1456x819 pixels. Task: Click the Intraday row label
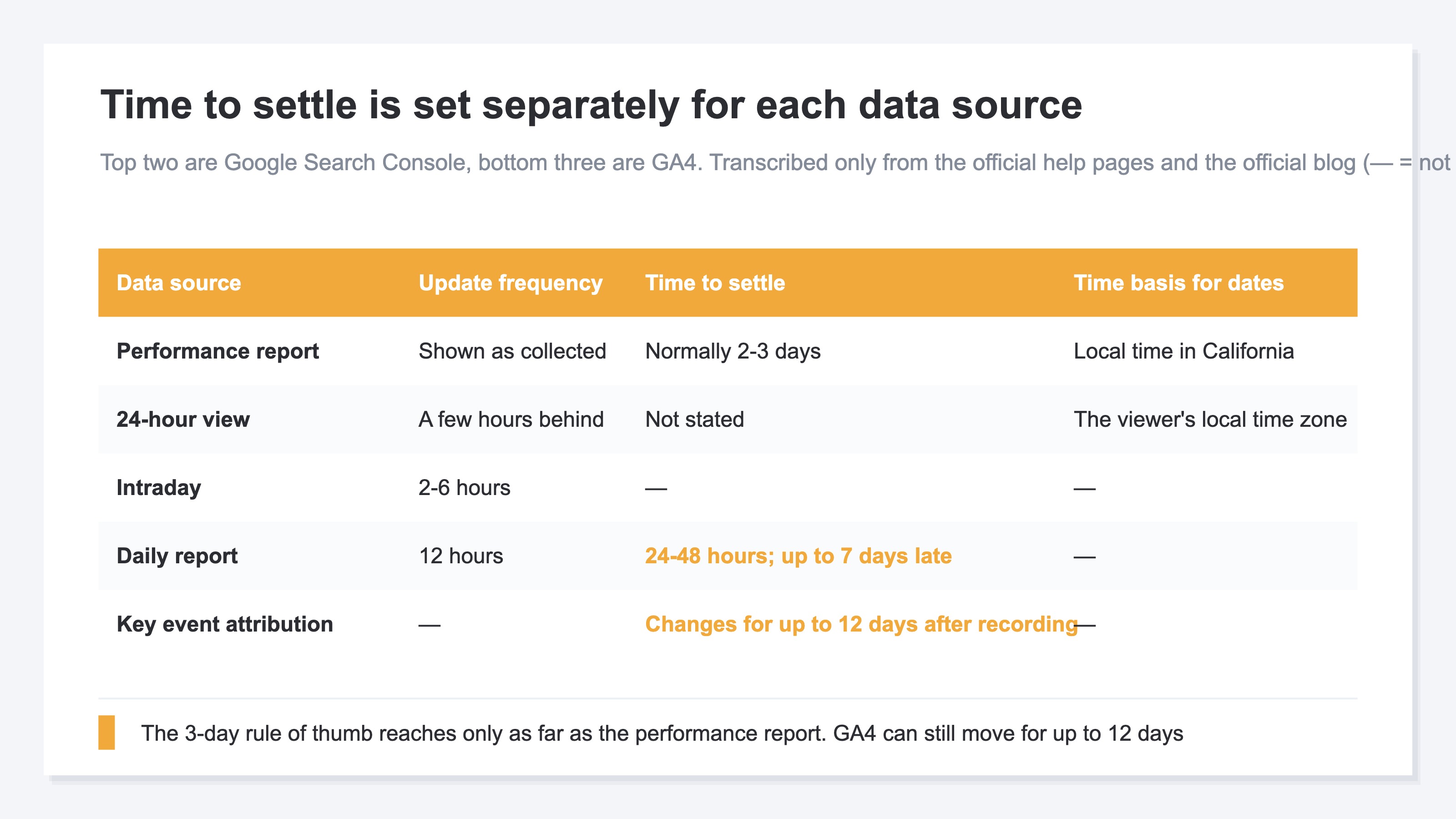pos(159,488)
